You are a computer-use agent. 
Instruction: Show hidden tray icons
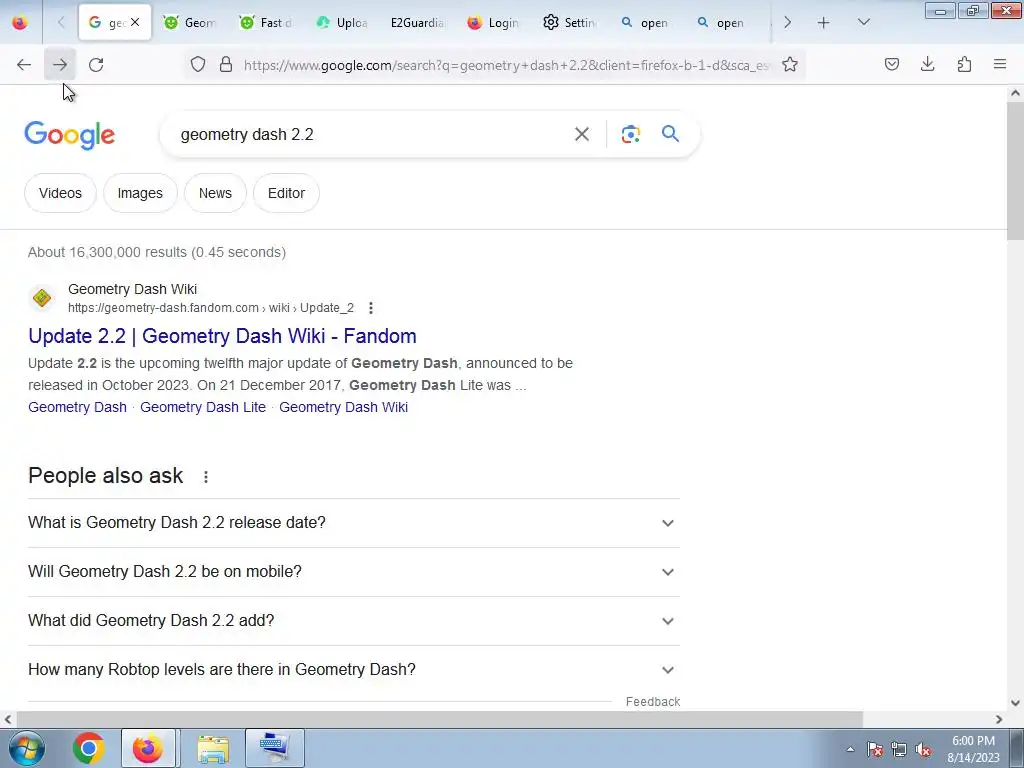tap(850, 750)
